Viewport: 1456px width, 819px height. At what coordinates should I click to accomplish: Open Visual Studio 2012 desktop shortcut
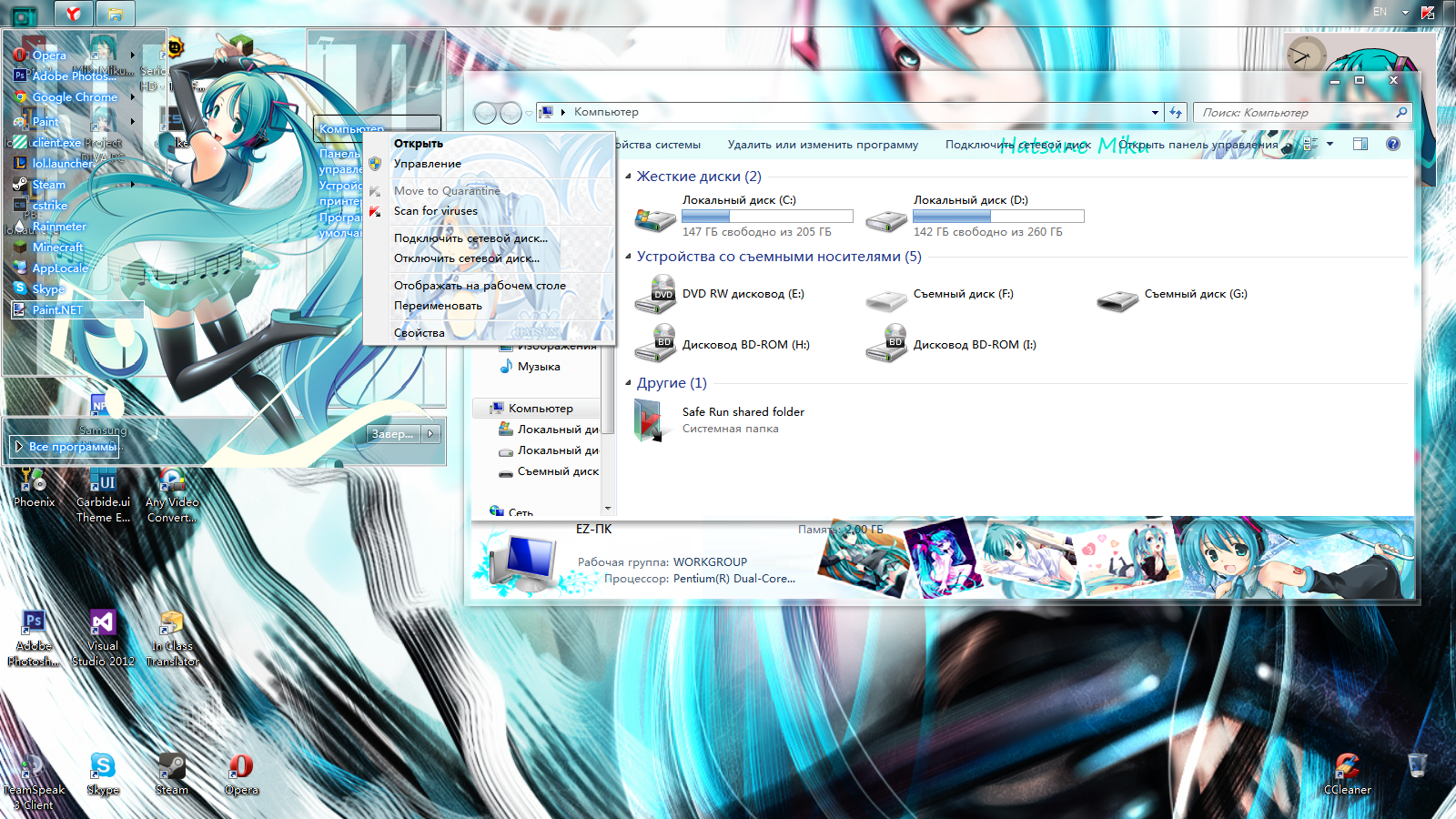[x=103, y=638]
